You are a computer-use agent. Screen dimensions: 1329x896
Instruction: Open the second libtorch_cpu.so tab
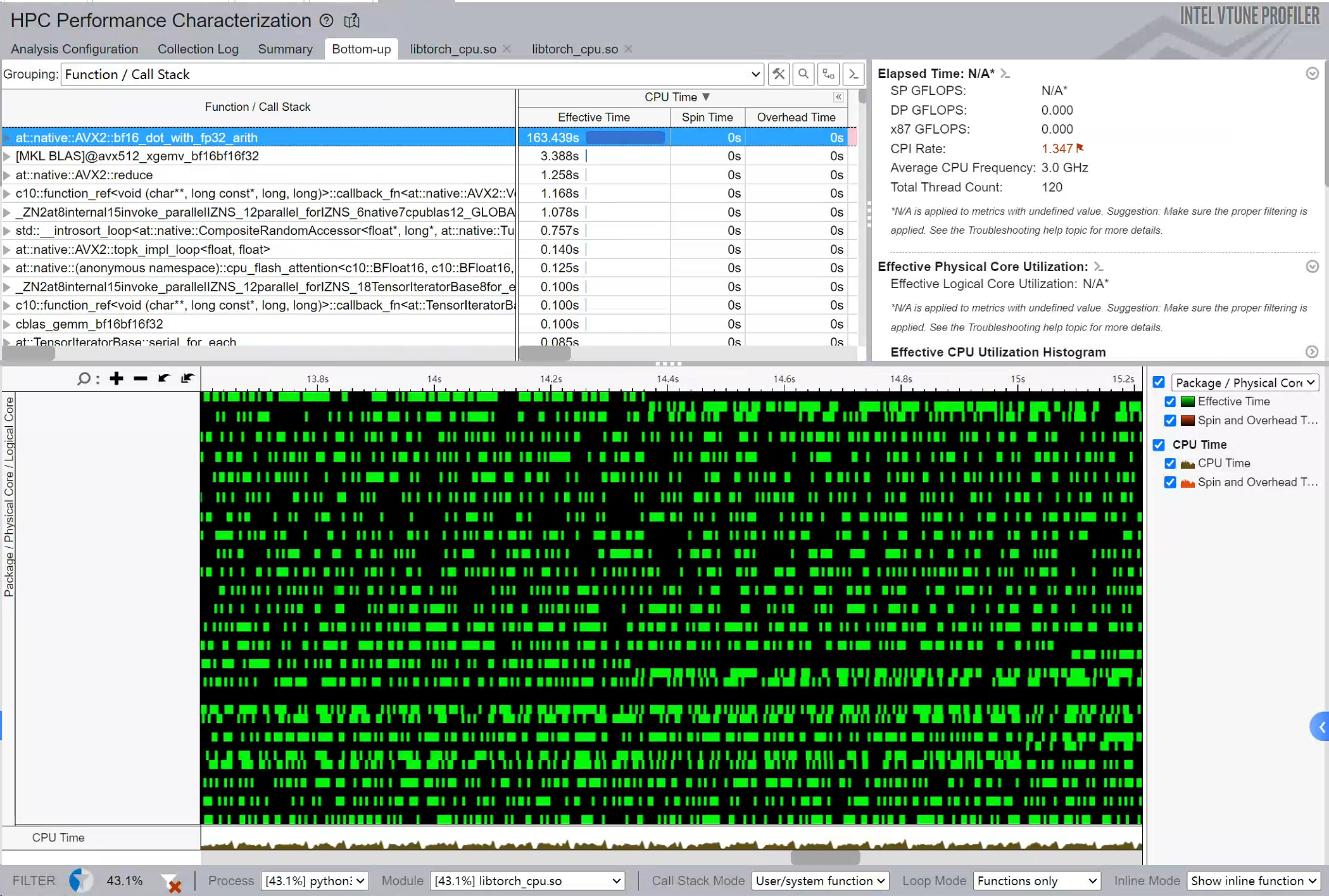[574, 49]
